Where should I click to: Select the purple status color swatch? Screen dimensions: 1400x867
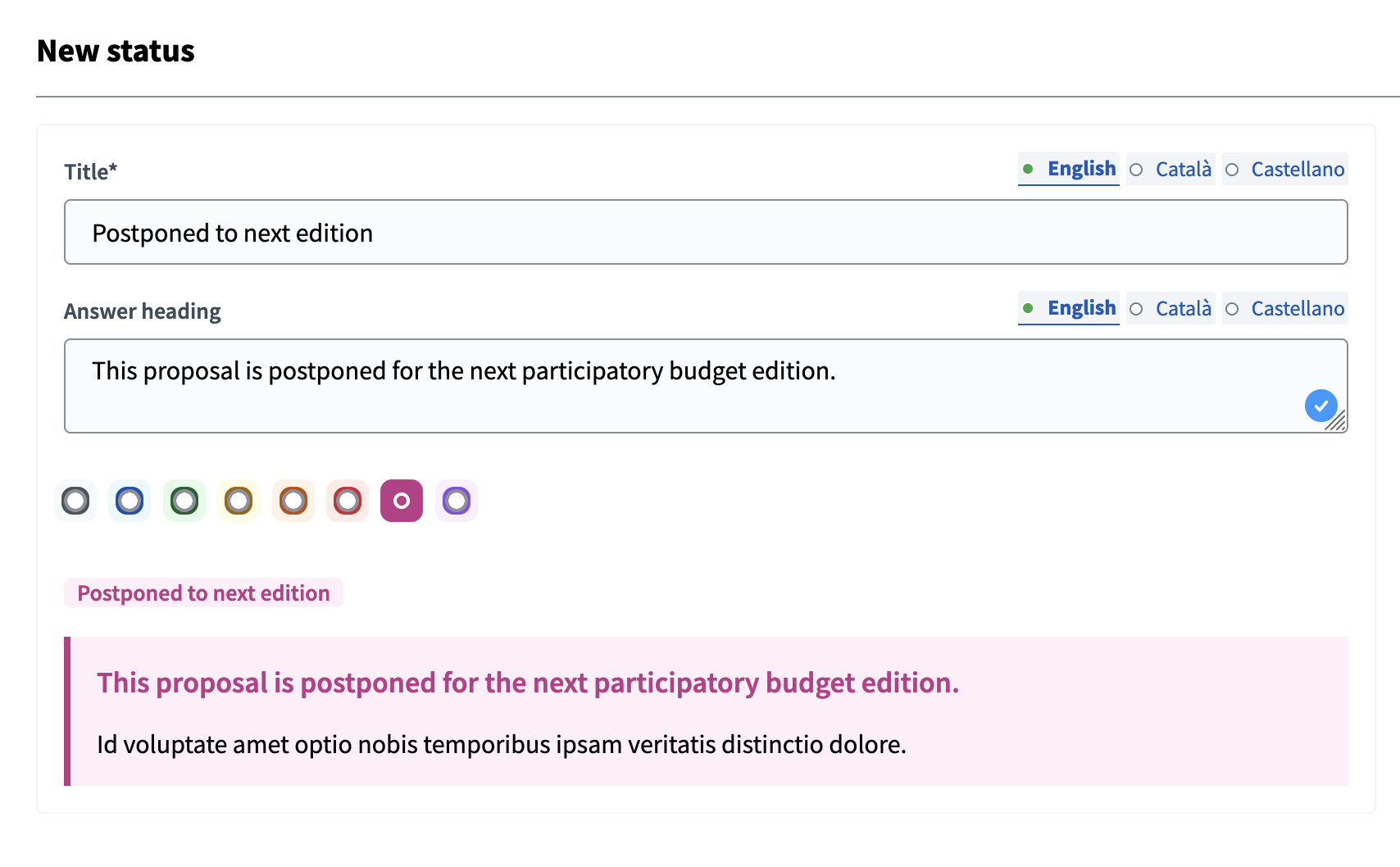point(456,501)
